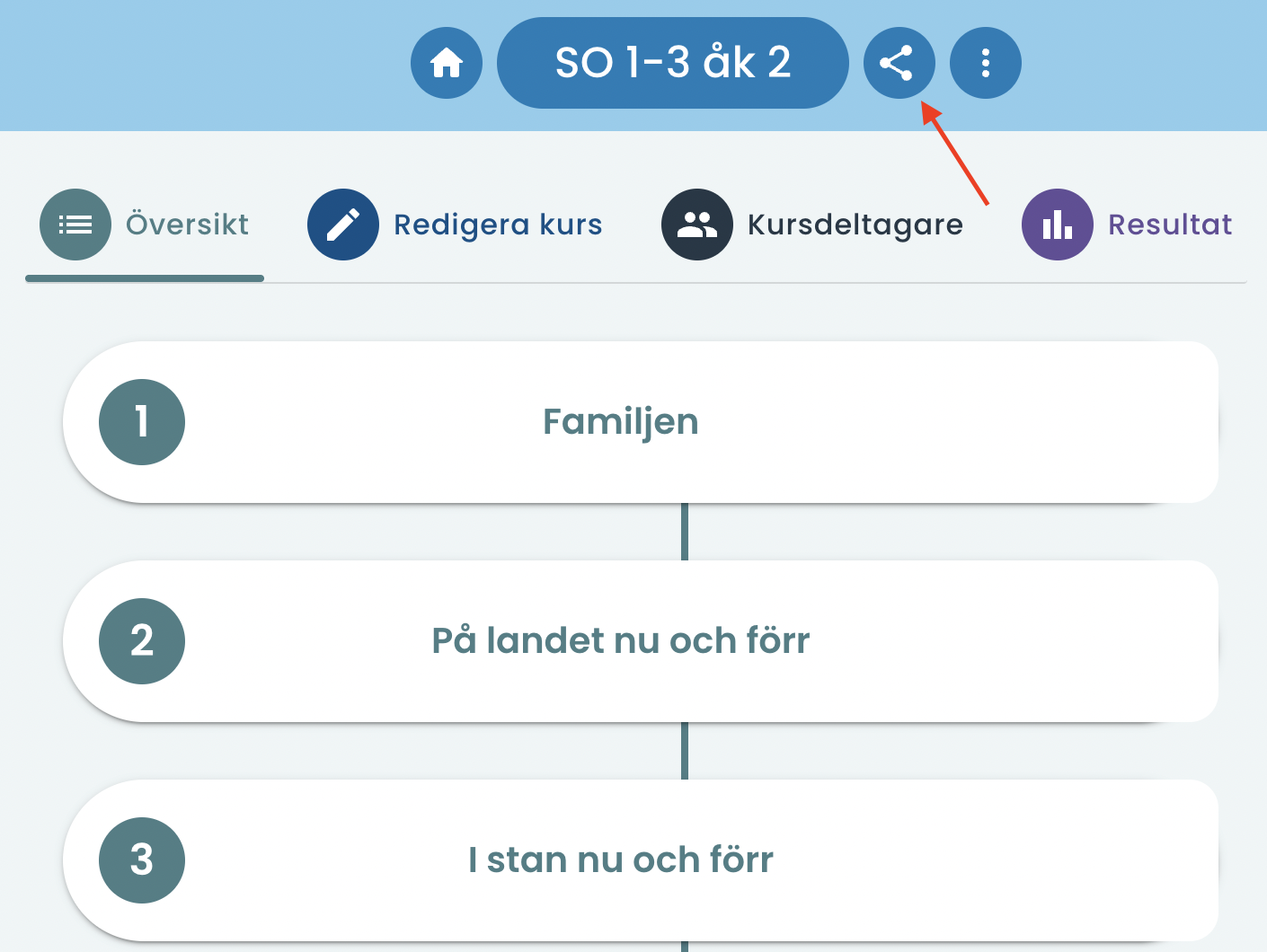Click the bar chart Resultat icon
Image resolution: width=1267 pixels, height=952 pixels.
[x=1058, y=225]
